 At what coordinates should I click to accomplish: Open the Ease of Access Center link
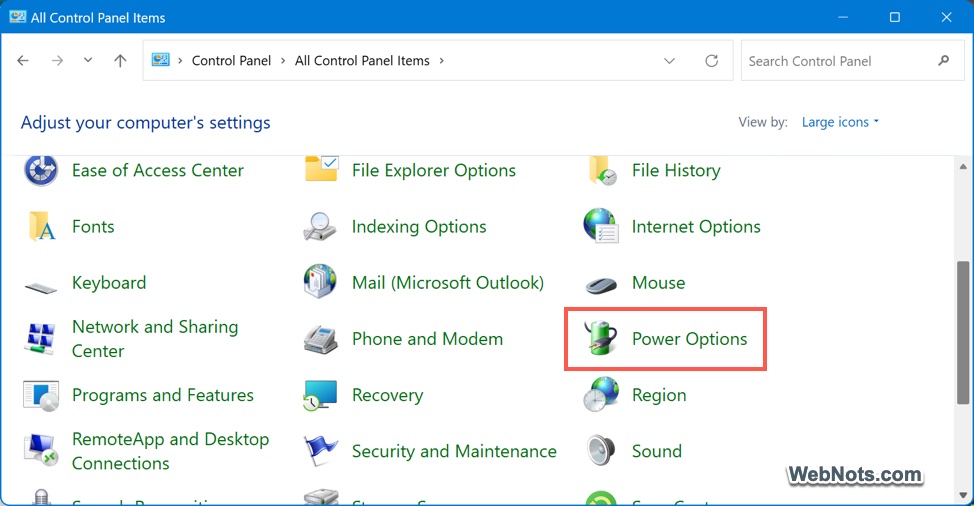pyautogui.click(x=158, y=170)
